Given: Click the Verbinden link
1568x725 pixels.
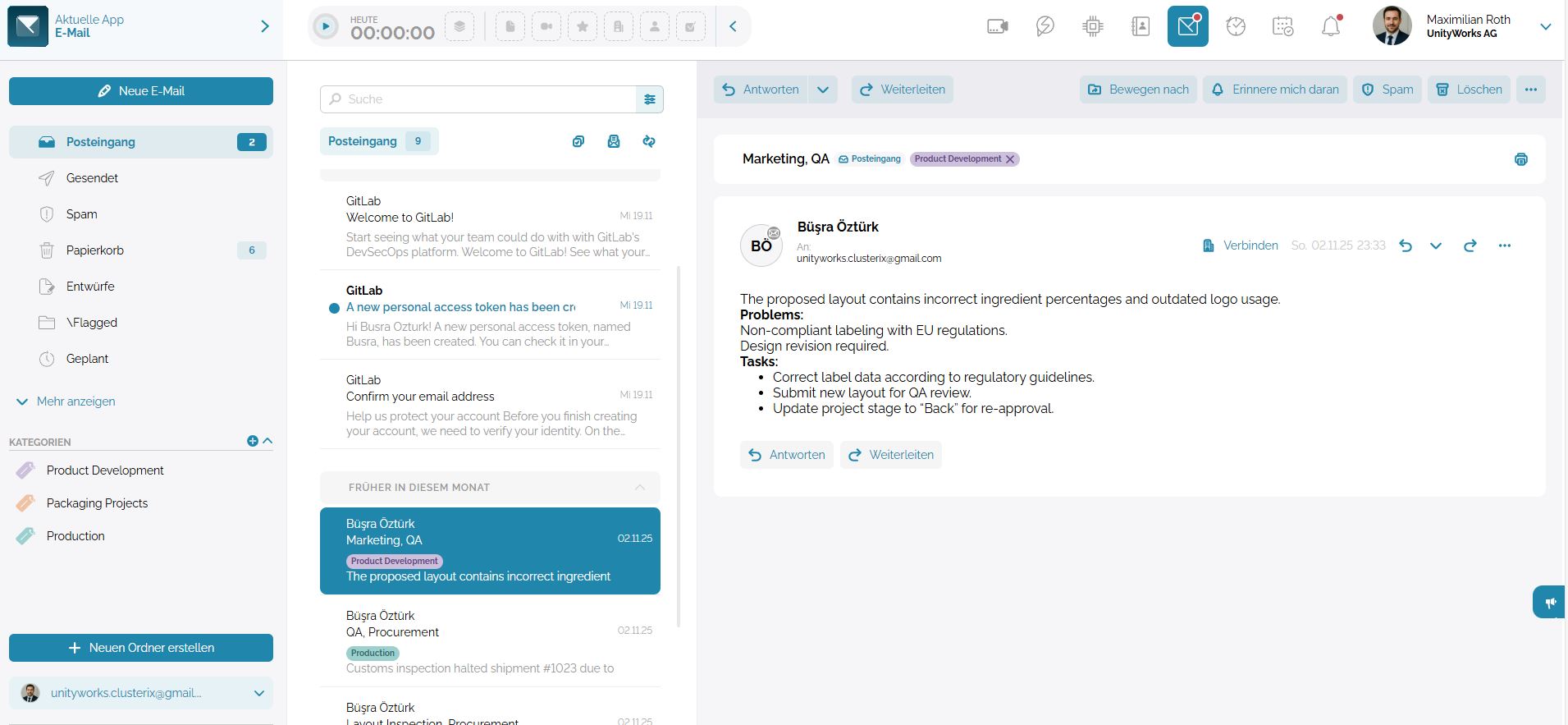Looking at the screenshot, I should pos(1240,245).
